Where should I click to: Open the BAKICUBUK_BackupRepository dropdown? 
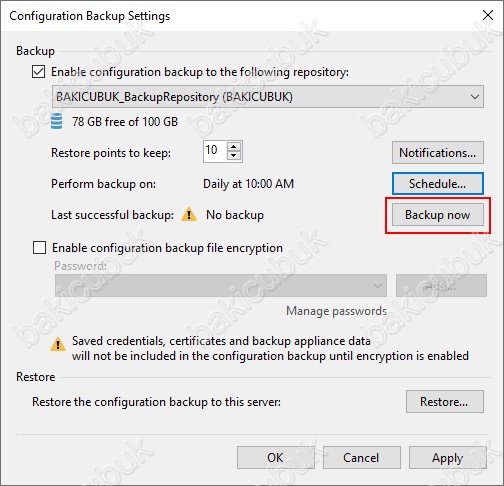[268, 97]
